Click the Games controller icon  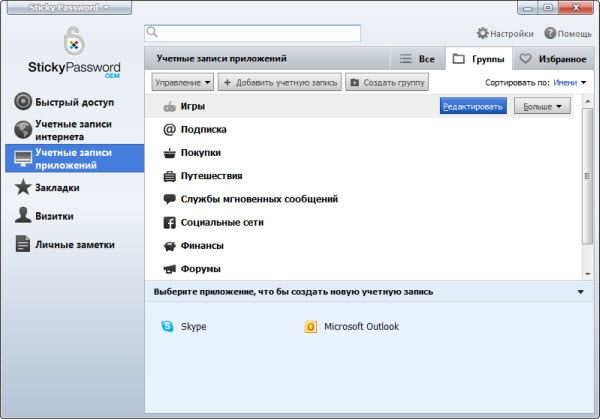click(x=170, y=106)
